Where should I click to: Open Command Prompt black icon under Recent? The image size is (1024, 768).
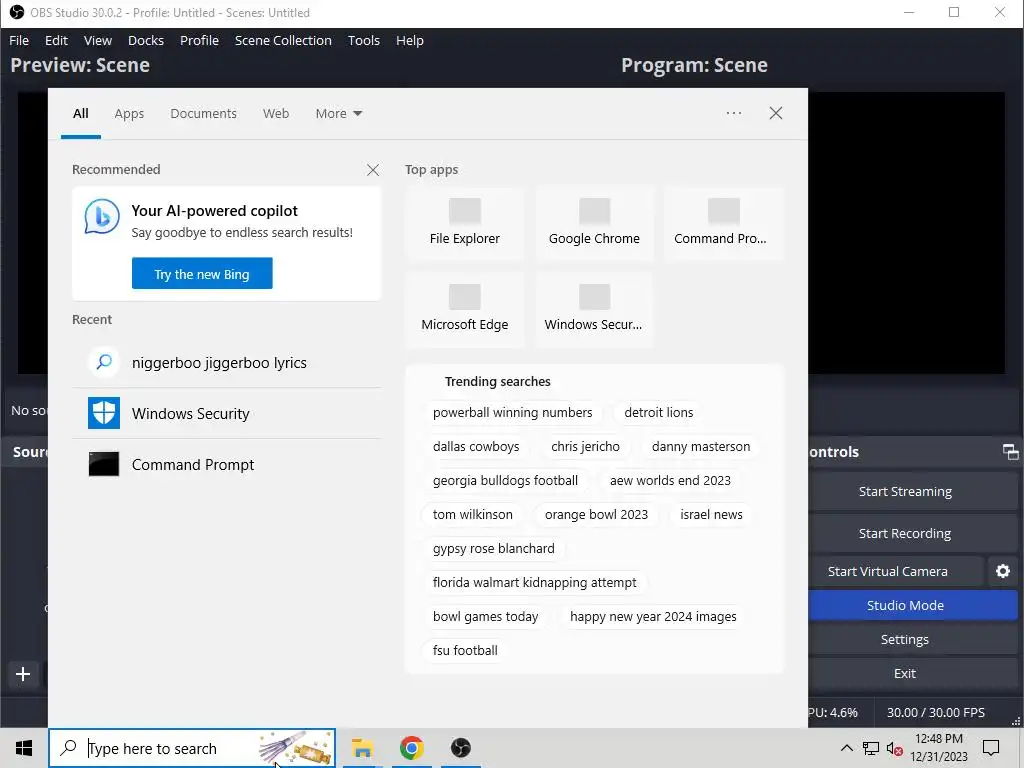click(x=104, y=464)
